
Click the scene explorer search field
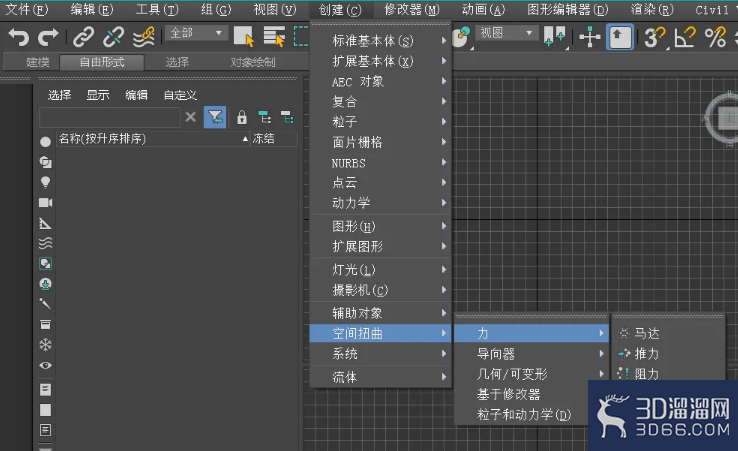tap(110, 117)
